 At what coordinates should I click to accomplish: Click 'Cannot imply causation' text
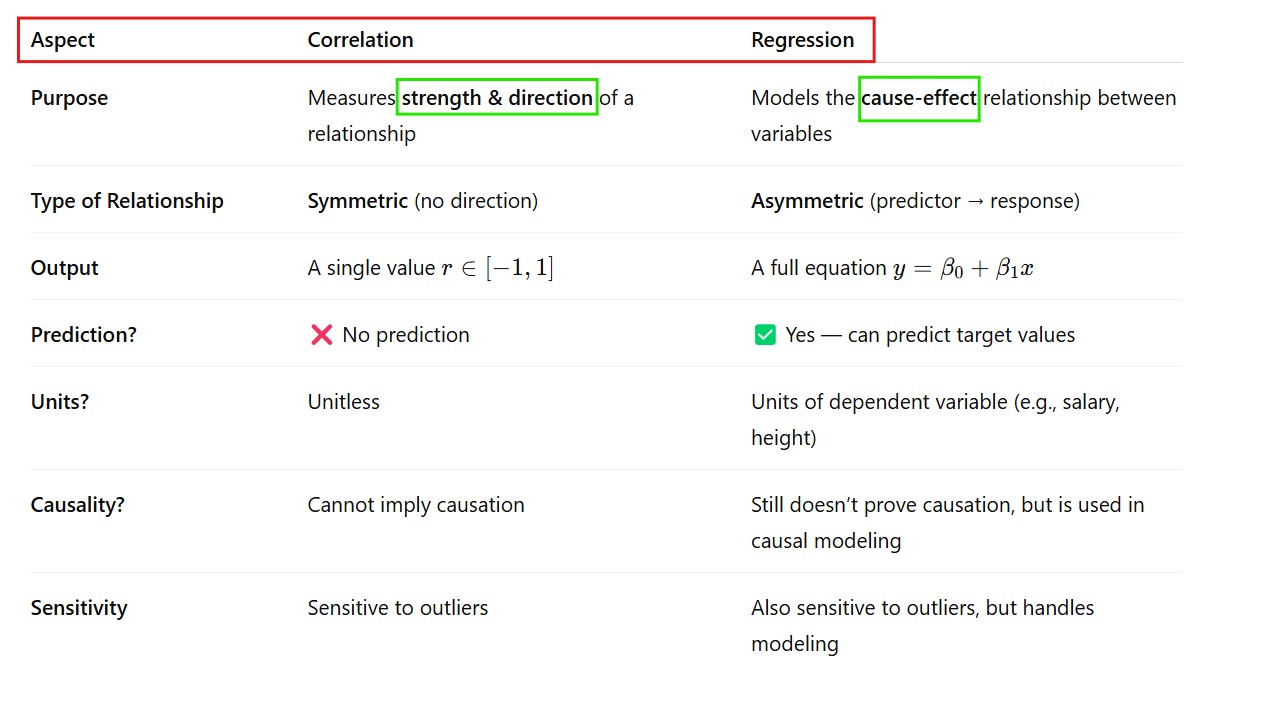(x=415, y=505)
